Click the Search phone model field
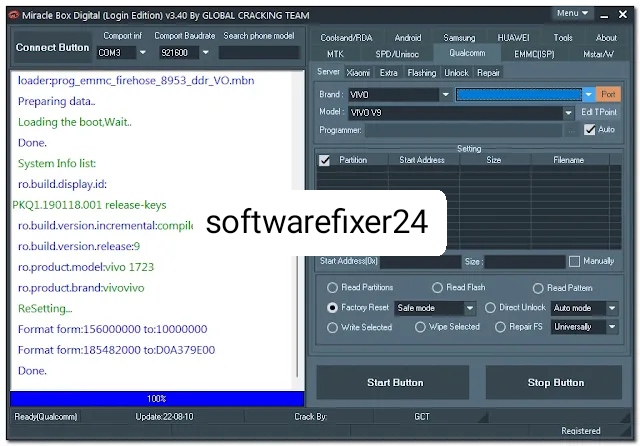This screenshot has height=446, width=640. point(259,53)
